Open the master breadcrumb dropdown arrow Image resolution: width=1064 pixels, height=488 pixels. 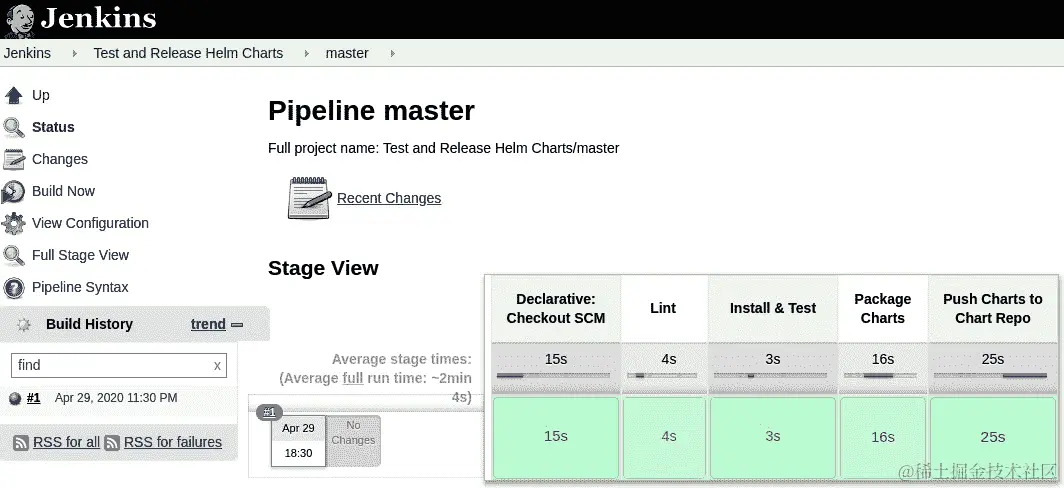pyautogui.click(x=392, y=53)
